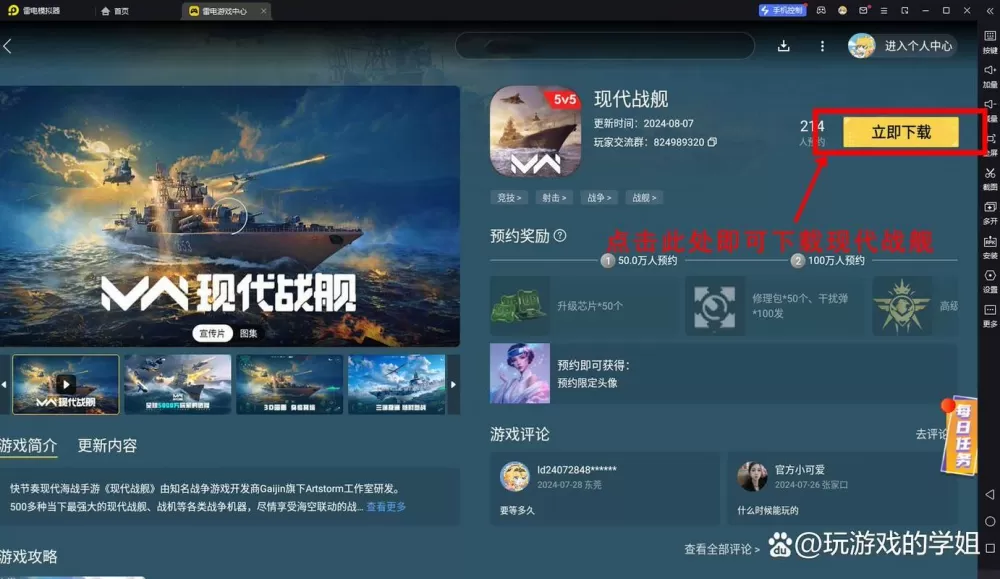Increase volume with 加量 sidebar icon
The image size is (1000, 579).
coord(990,76)
